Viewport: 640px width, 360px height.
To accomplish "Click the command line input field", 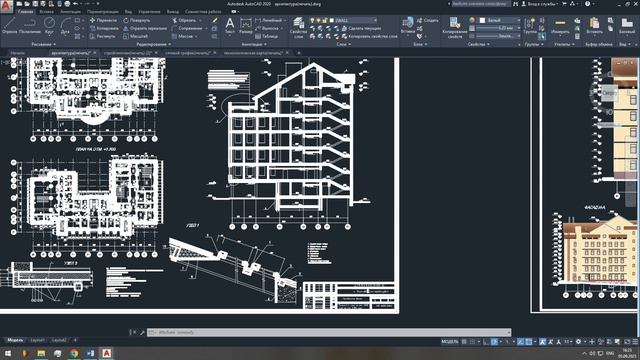I will [x=329, y=332].
